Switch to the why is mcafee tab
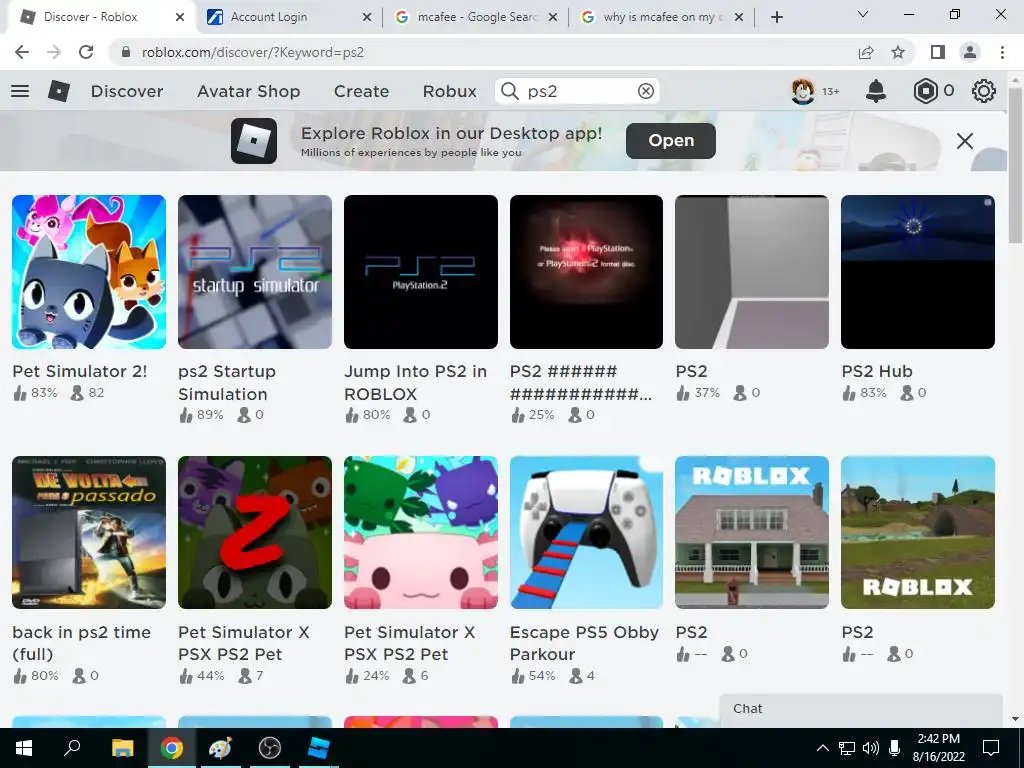This screenshot has width=1024, height=768. (662, 17)
